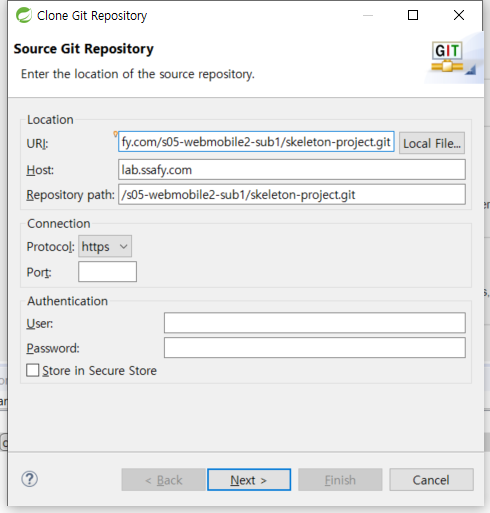Click the URI content assist lightbulb icon

[115, 134]
